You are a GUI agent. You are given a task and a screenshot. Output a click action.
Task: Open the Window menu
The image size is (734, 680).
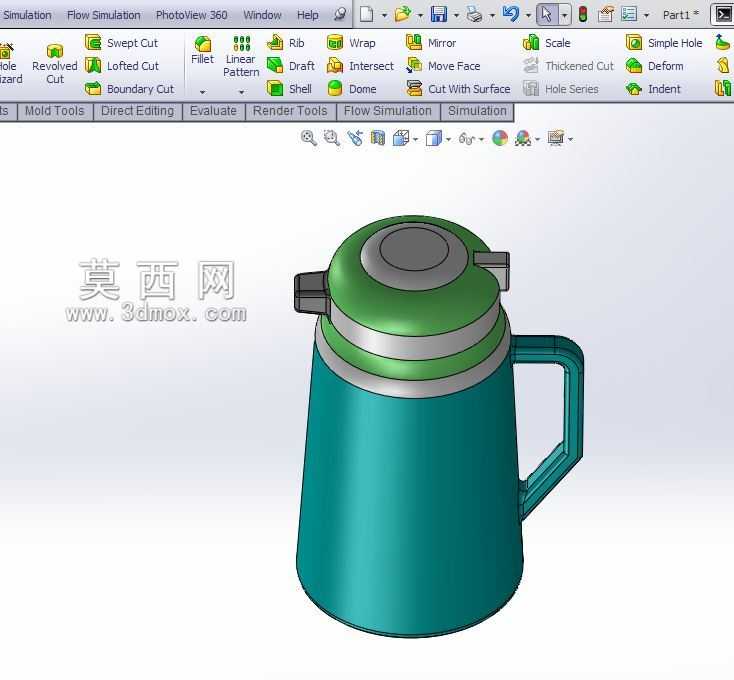pos(262,15)
